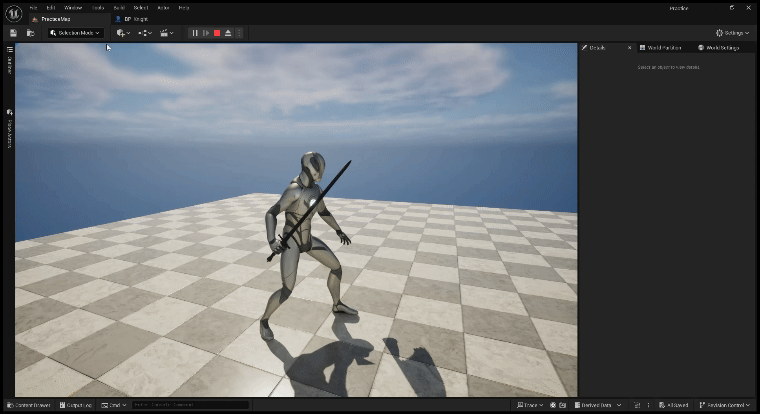Open the Blueprints toolbar dropdown
Screen dimensions: 760x414
145,33
